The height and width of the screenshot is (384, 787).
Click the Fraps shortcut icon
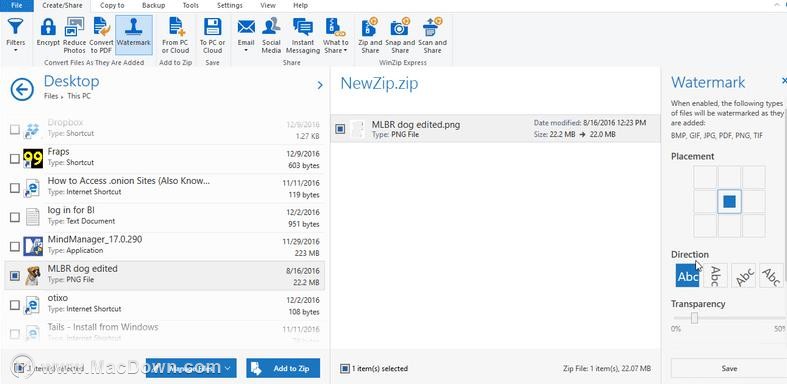click(x=33, y=158)
